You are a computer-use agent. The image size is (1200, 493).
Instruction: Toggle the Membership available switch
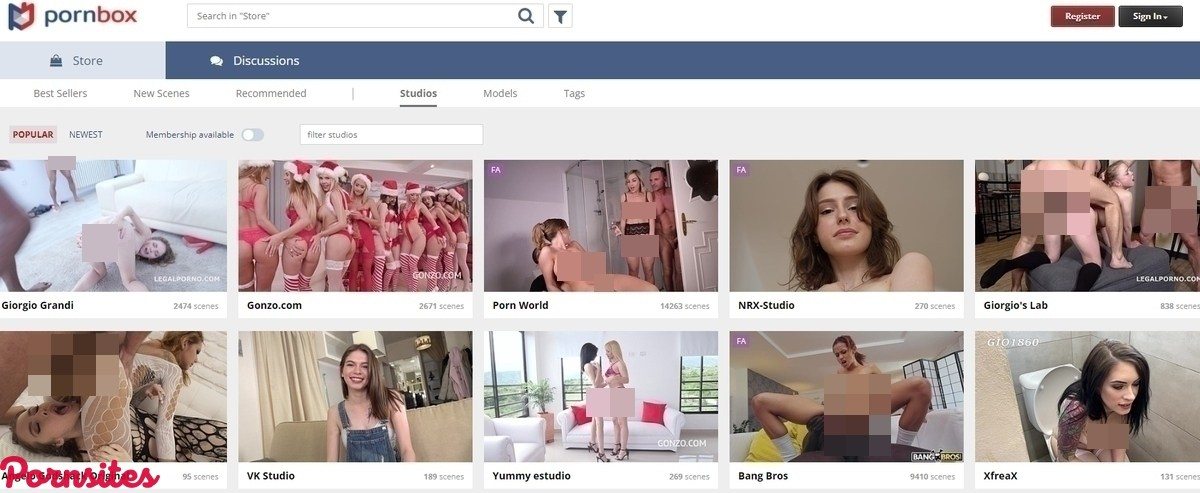pos(252,135)
